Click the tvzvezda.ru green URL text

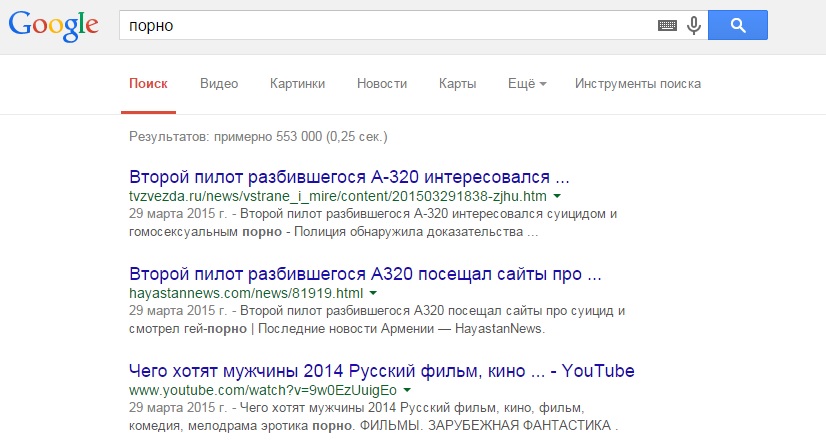338,197
